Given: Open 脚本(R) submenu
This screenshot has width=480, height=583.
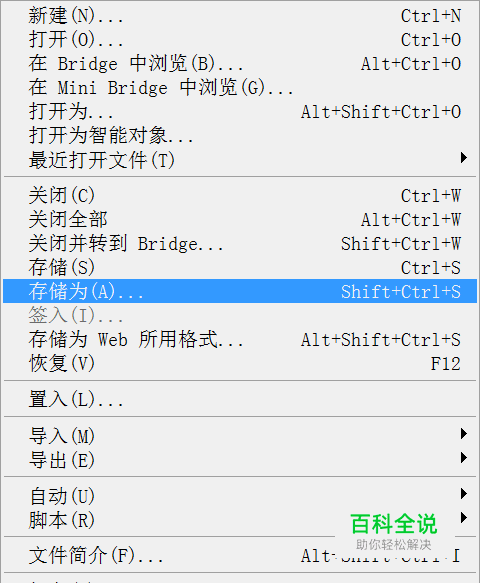Looking at the screenshot, I should 240,520.
